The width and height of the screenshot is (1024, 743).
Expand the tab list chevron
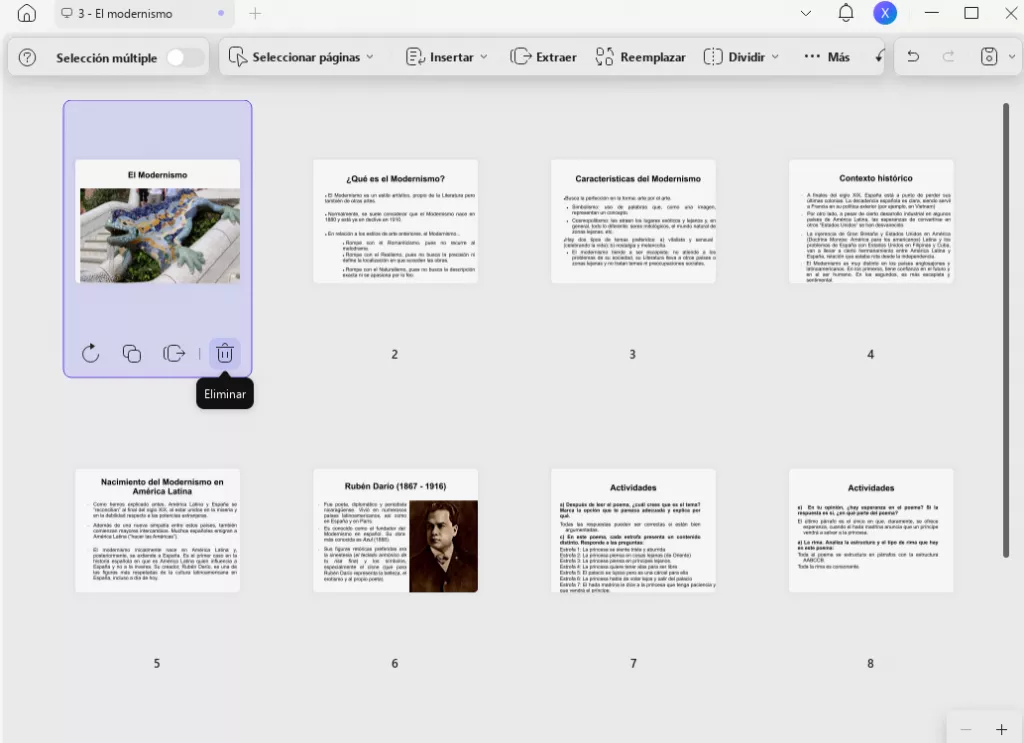point(806,13)
